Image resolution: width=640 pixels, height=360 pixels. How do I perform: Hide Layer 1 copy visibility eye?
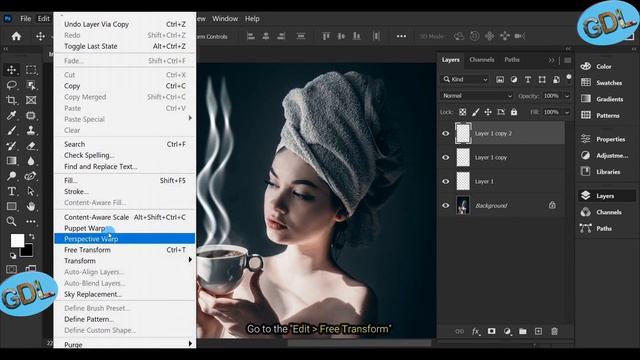click(446, 158)
